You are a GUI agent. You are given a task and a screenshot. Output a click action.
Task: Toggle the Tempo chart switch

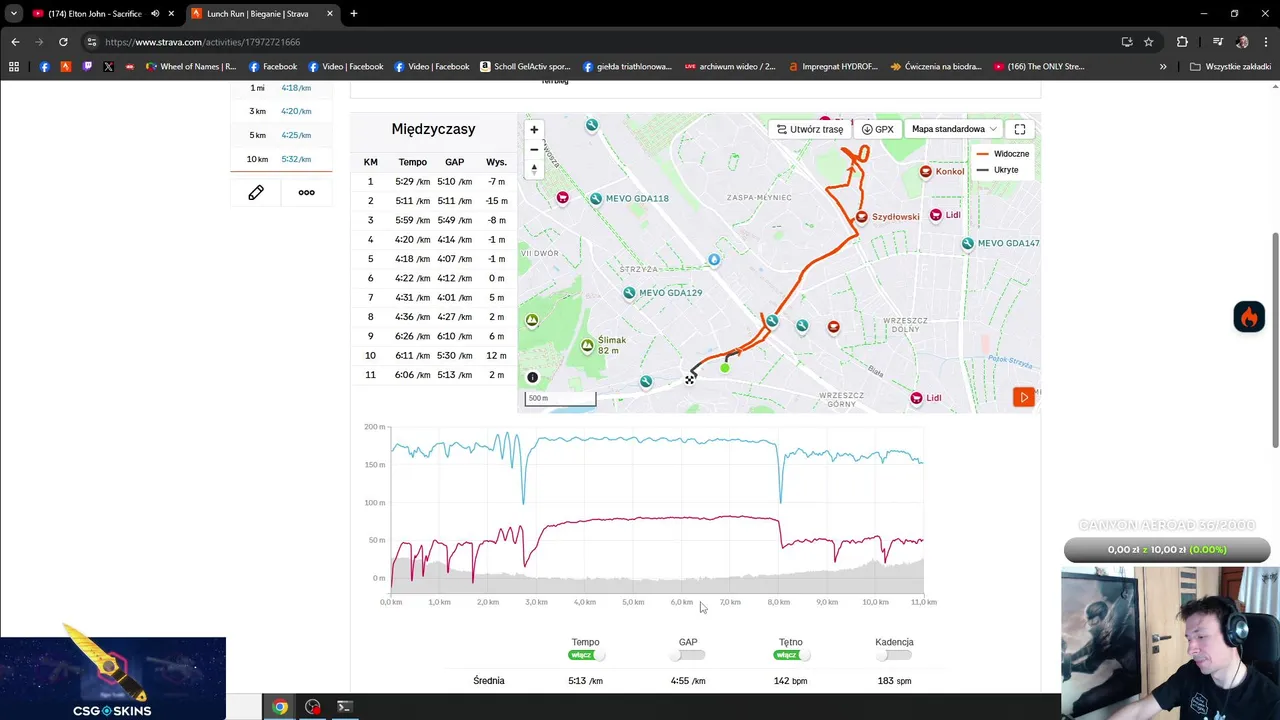[x=587, y=655]
